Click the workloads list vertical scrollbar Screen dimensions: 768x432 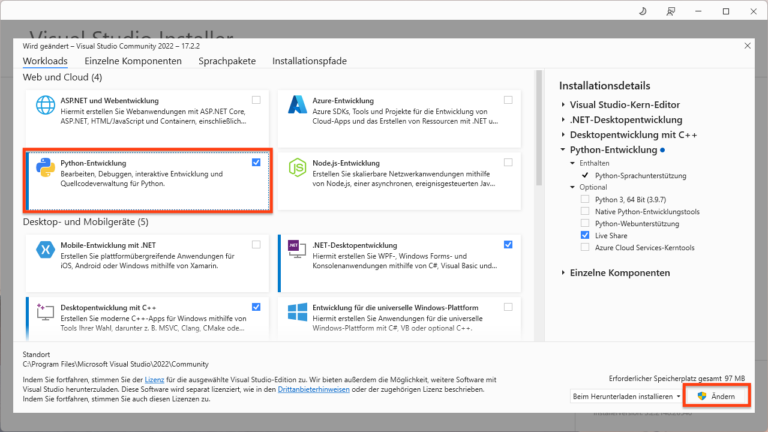click(539, 128)
